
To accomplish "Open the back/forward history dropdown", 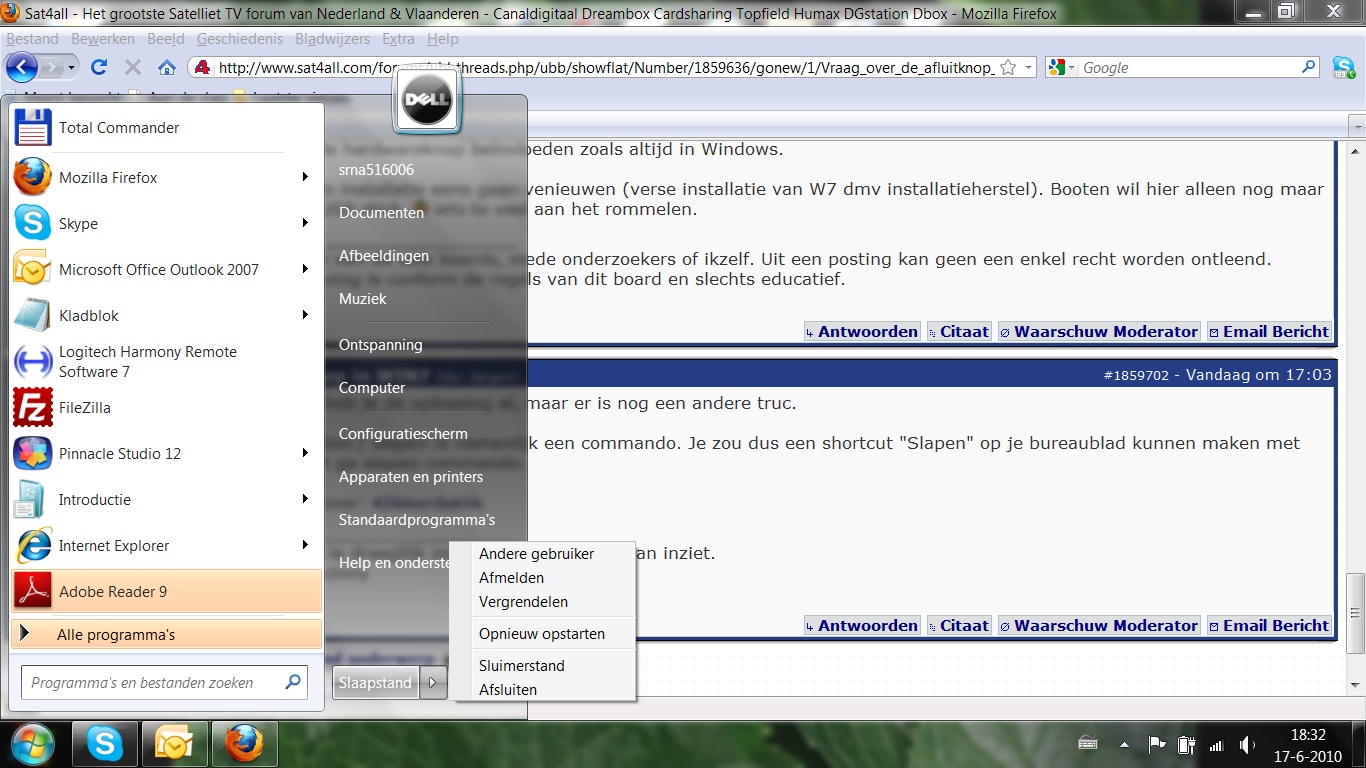I will (x=71, y=68).
